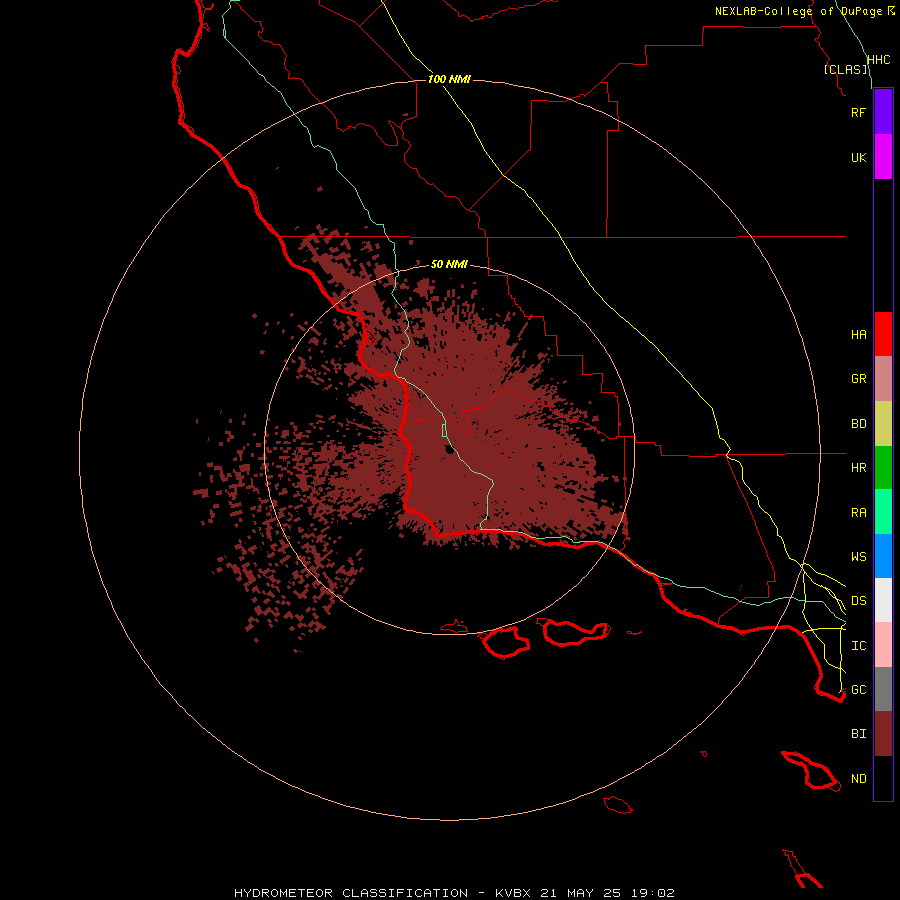Screen dimensions: 900x900
Task: Click the BD legend label
Action: [858, 424]
